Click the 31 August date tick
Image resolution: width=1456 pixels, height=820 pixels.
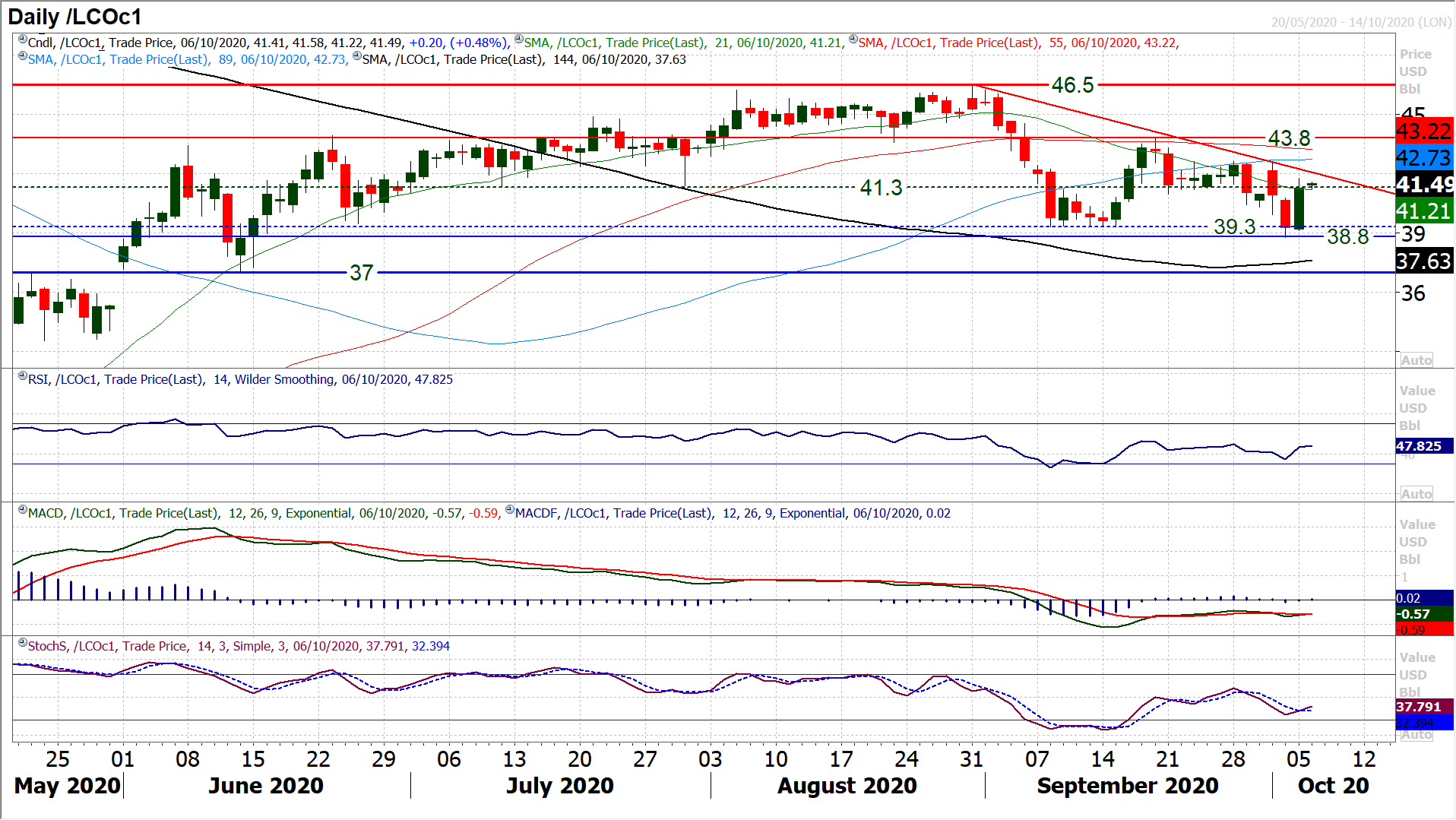[x=971, y=759]
